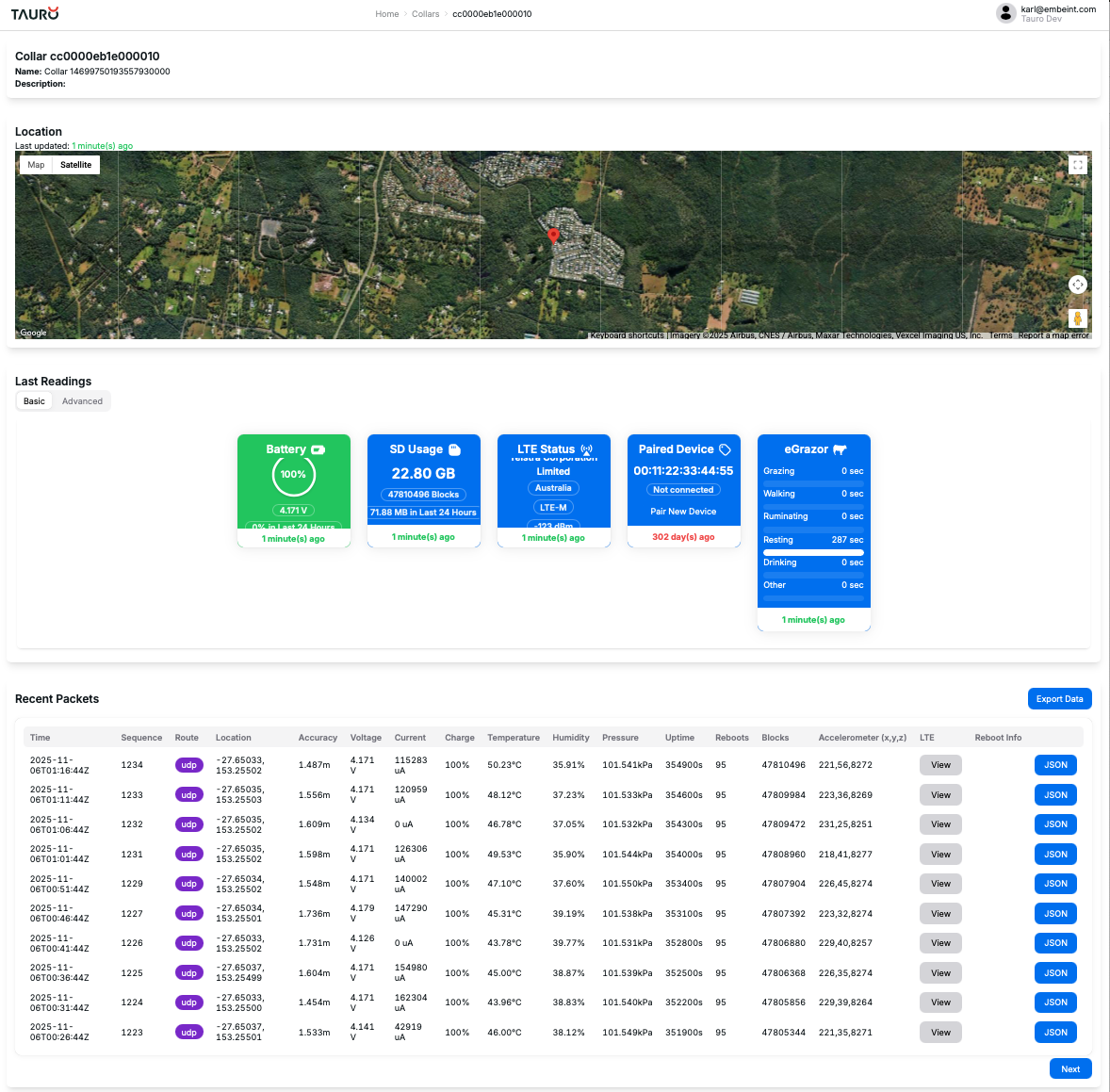Open the user account avatar icon

(1005, 13)
